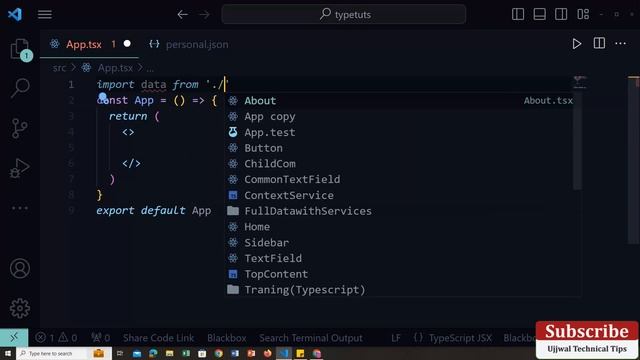
Task: Select the About suggestion
Action: click(402, 101)
